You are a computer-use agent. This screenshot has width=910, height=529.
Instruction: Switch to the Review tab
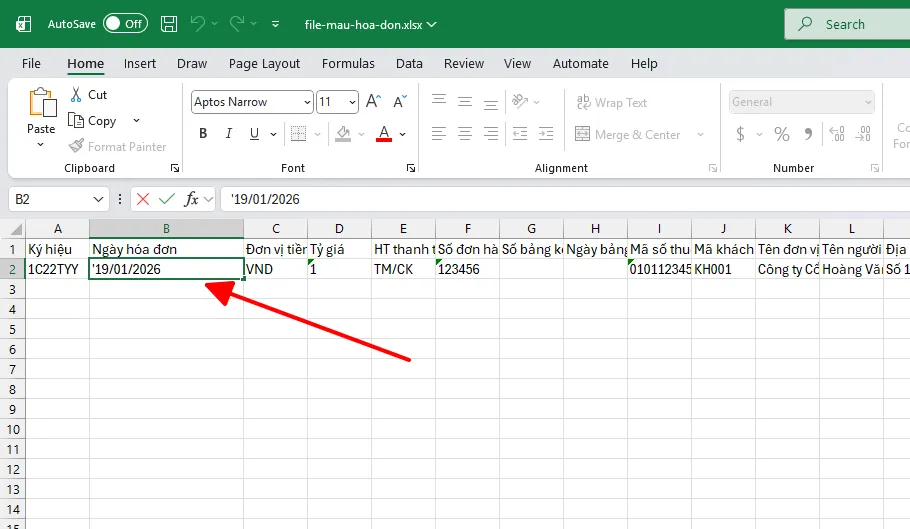click(x=464, y=63)
